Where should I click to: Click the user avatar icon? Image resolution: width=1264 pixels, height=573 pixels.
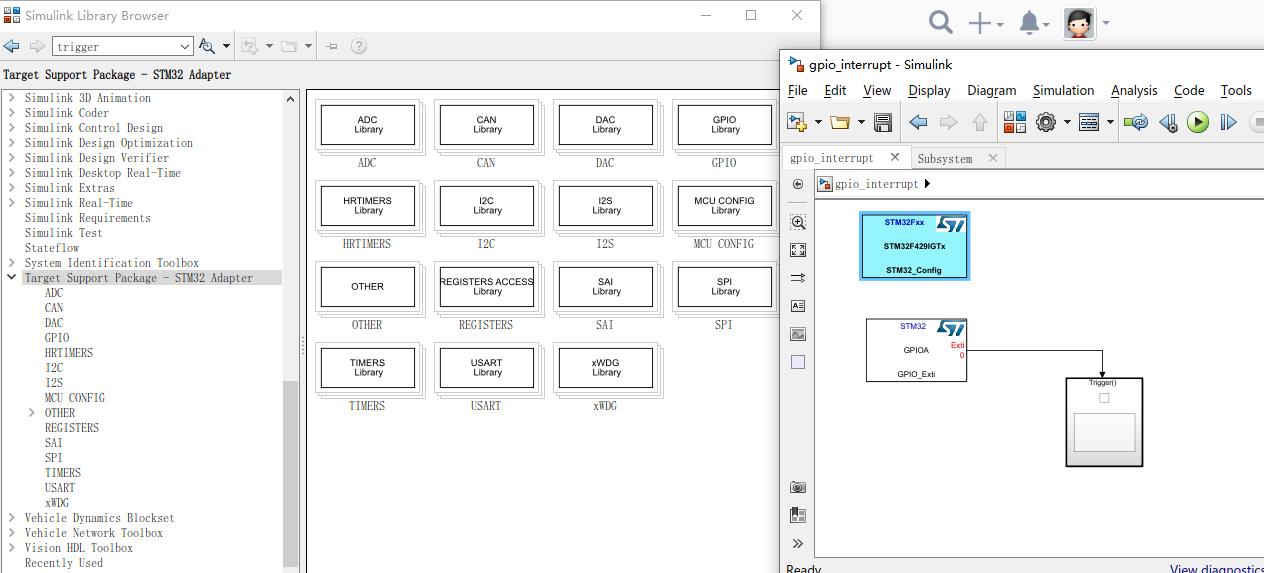[x=1079, y=23]
